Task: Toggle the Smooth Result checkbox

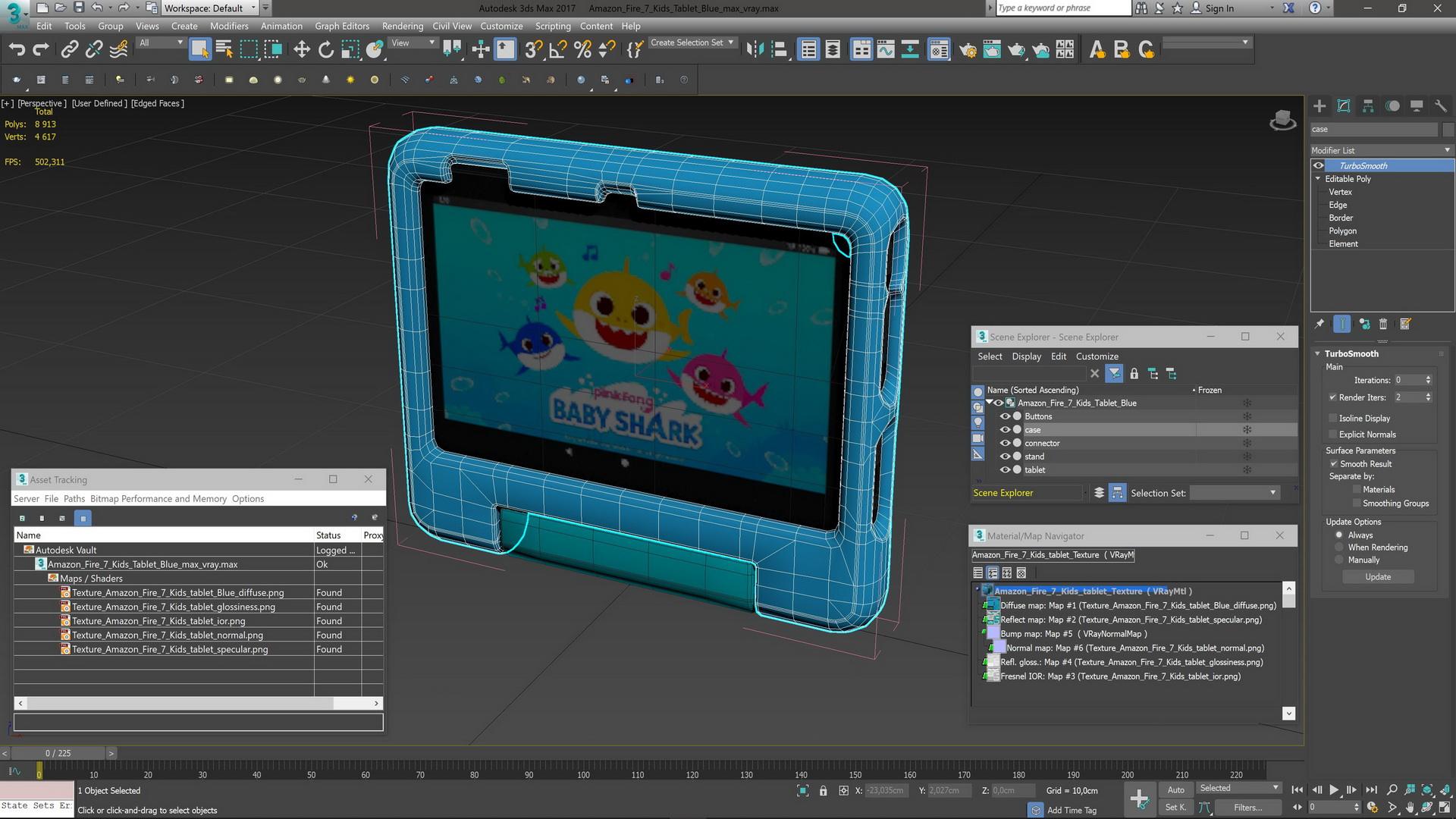Action: [x=1333, y=463]
